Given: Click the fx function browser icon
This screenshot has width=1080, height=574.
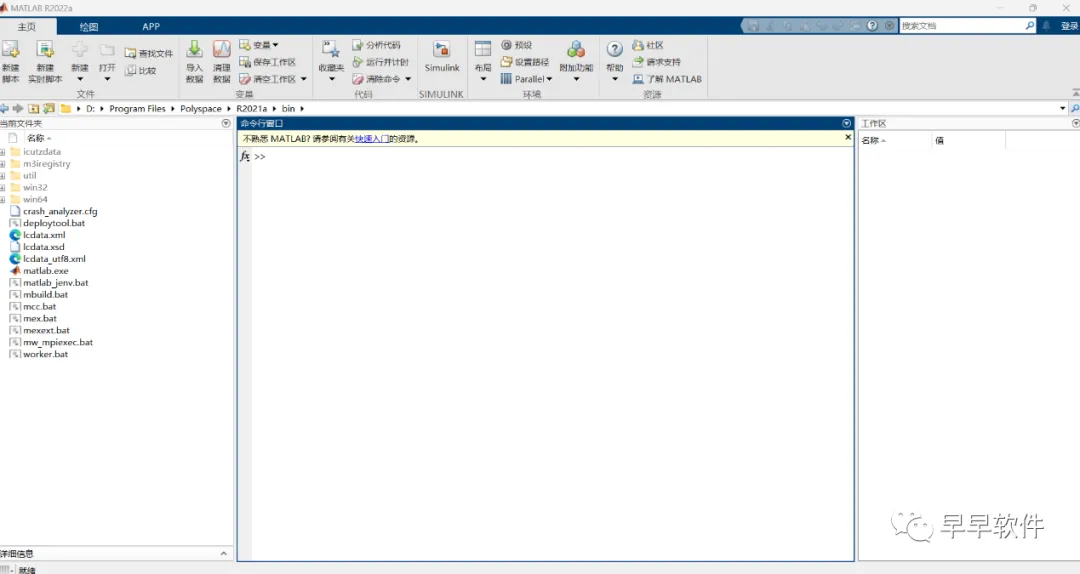Looking at the screenshot, I should (x=245, y=156).
